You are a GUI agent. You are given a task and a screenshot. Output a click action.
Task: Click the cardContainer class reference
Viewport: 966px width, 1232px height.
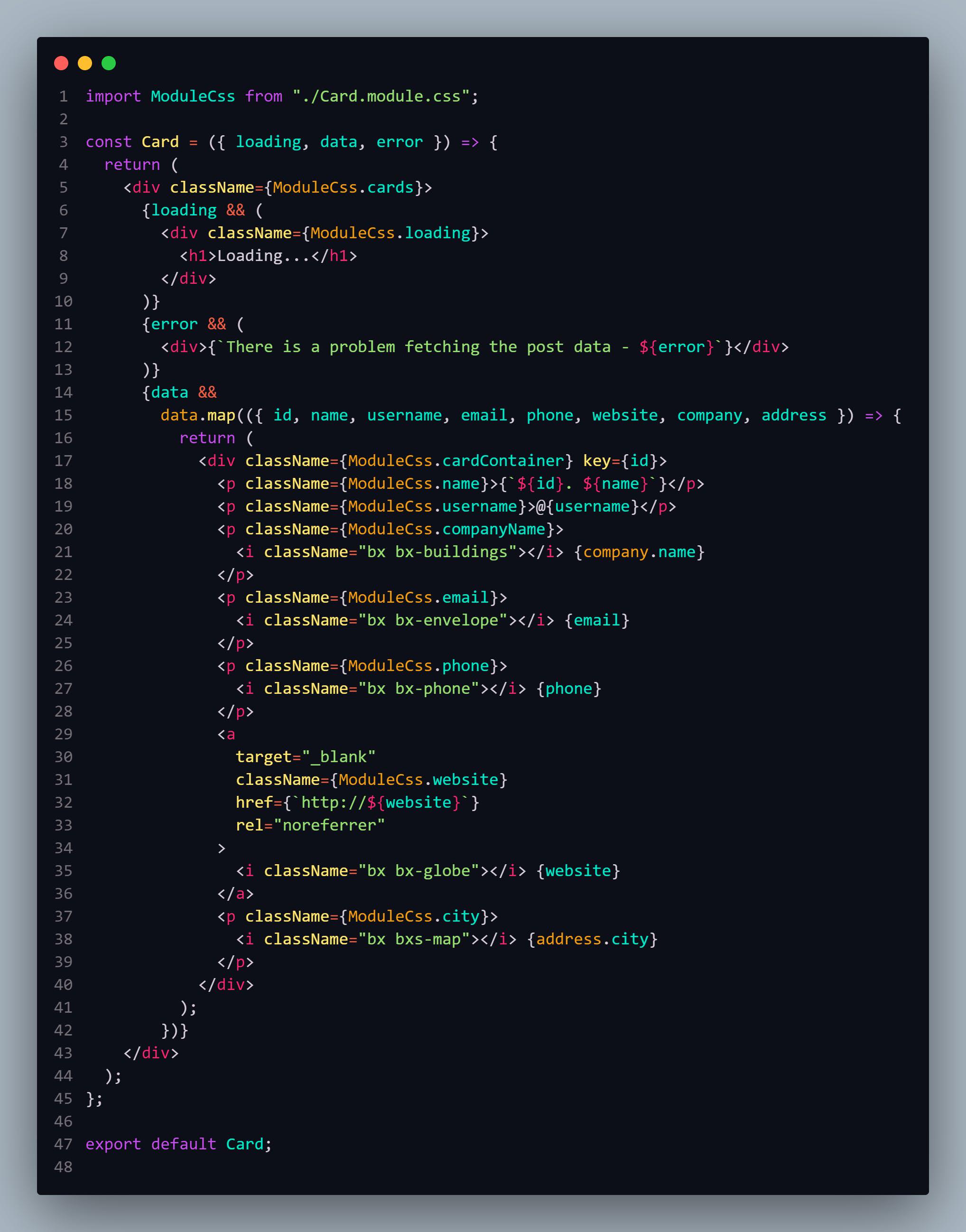503,461
